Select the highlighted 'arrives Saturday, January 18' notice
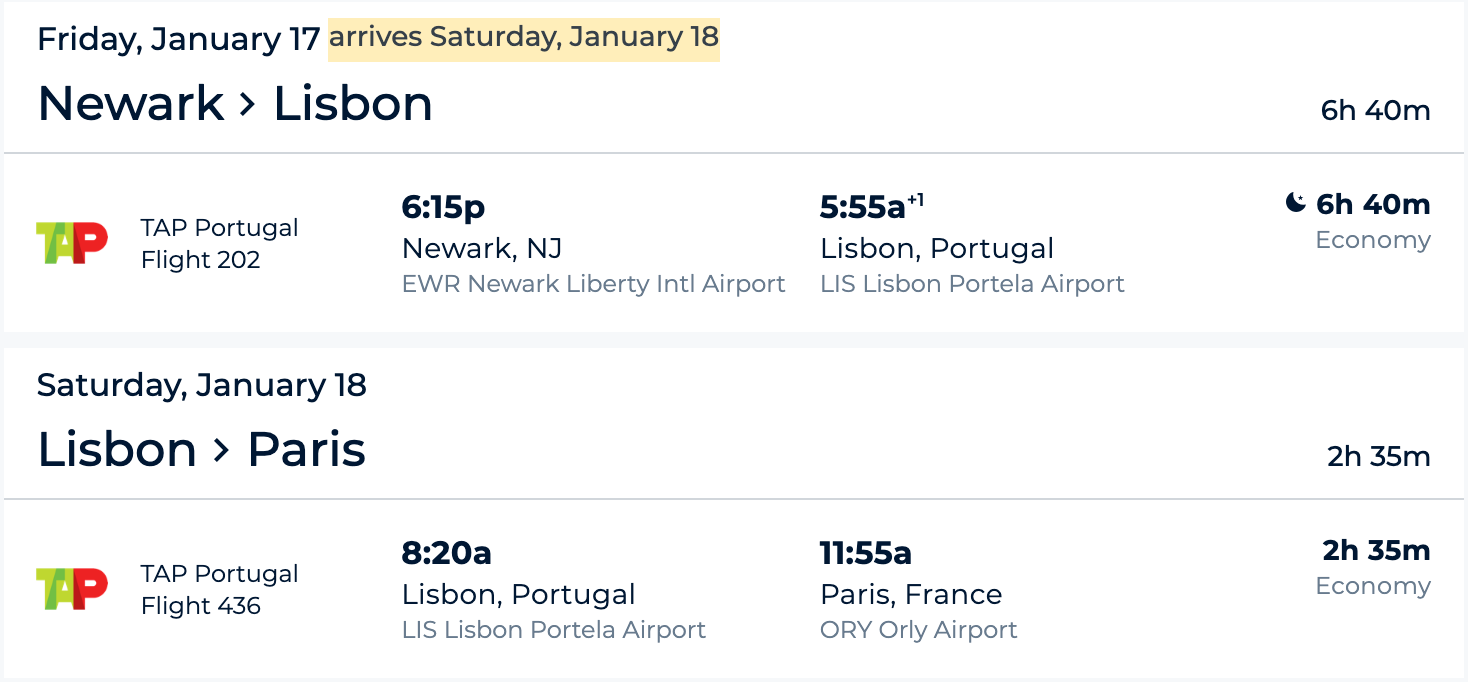Viewport: 1468px width, 682px height. pyautogui.click(x=524, y=38)
